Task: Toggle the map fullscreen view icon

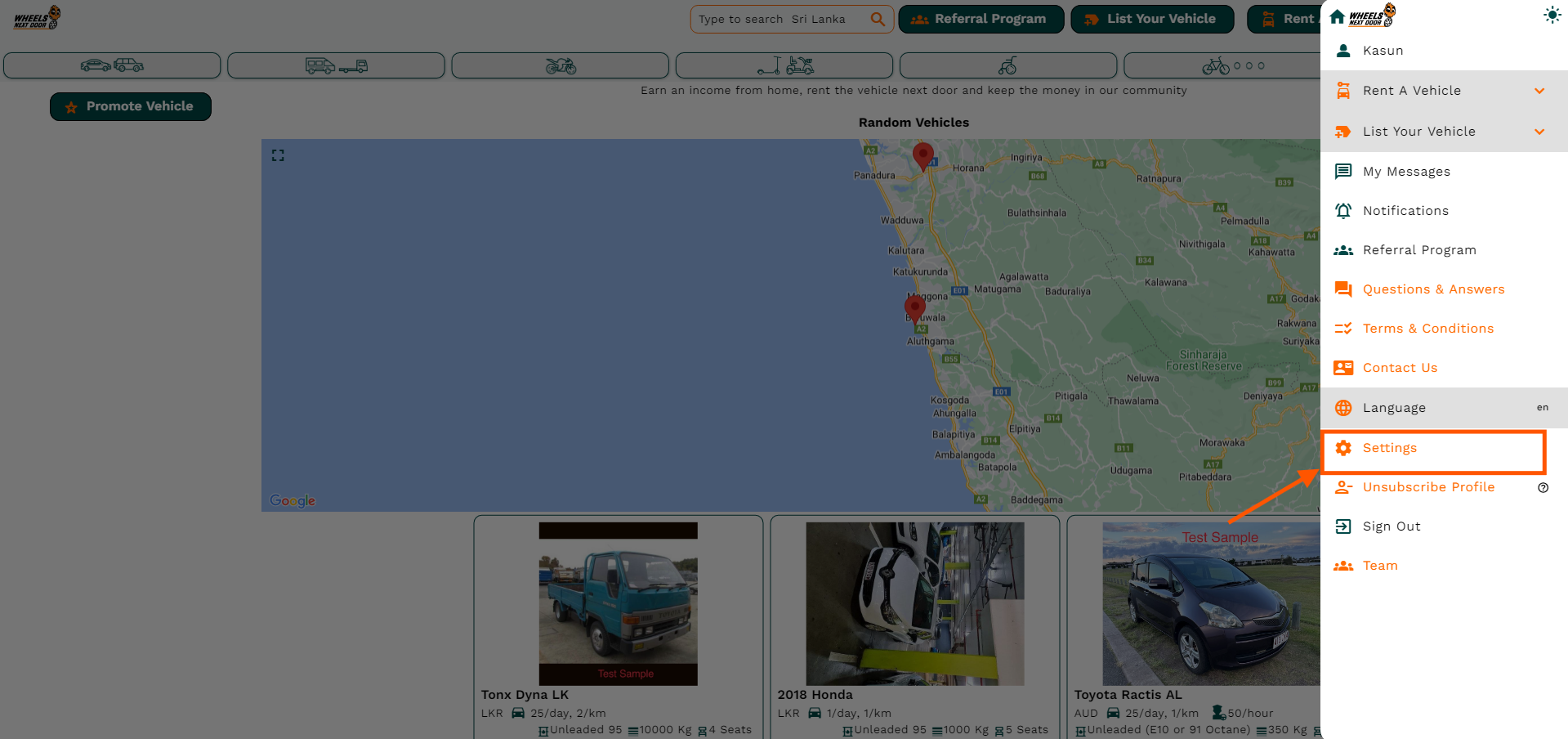Action: pos(278,155)
